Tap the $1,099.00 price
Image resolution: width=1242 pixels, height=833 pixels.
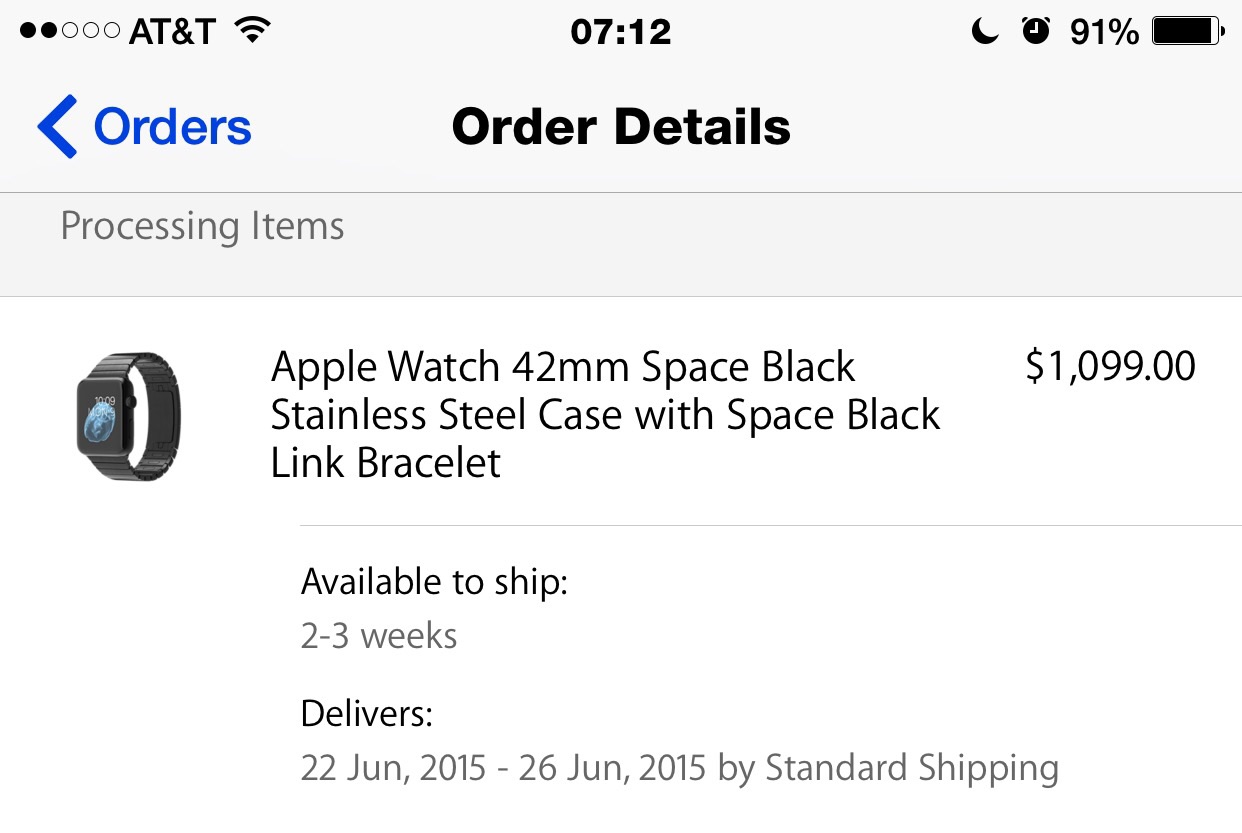tap(1110, 367)
